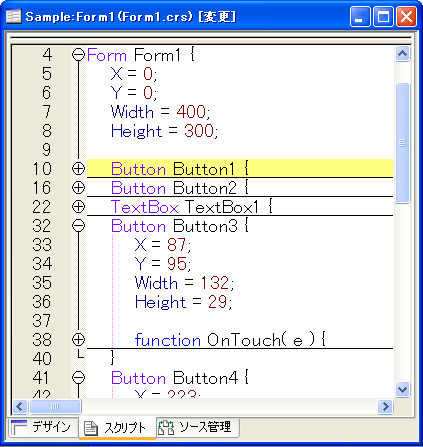Collapse the Button4 code block

click(x=79, y=378)
